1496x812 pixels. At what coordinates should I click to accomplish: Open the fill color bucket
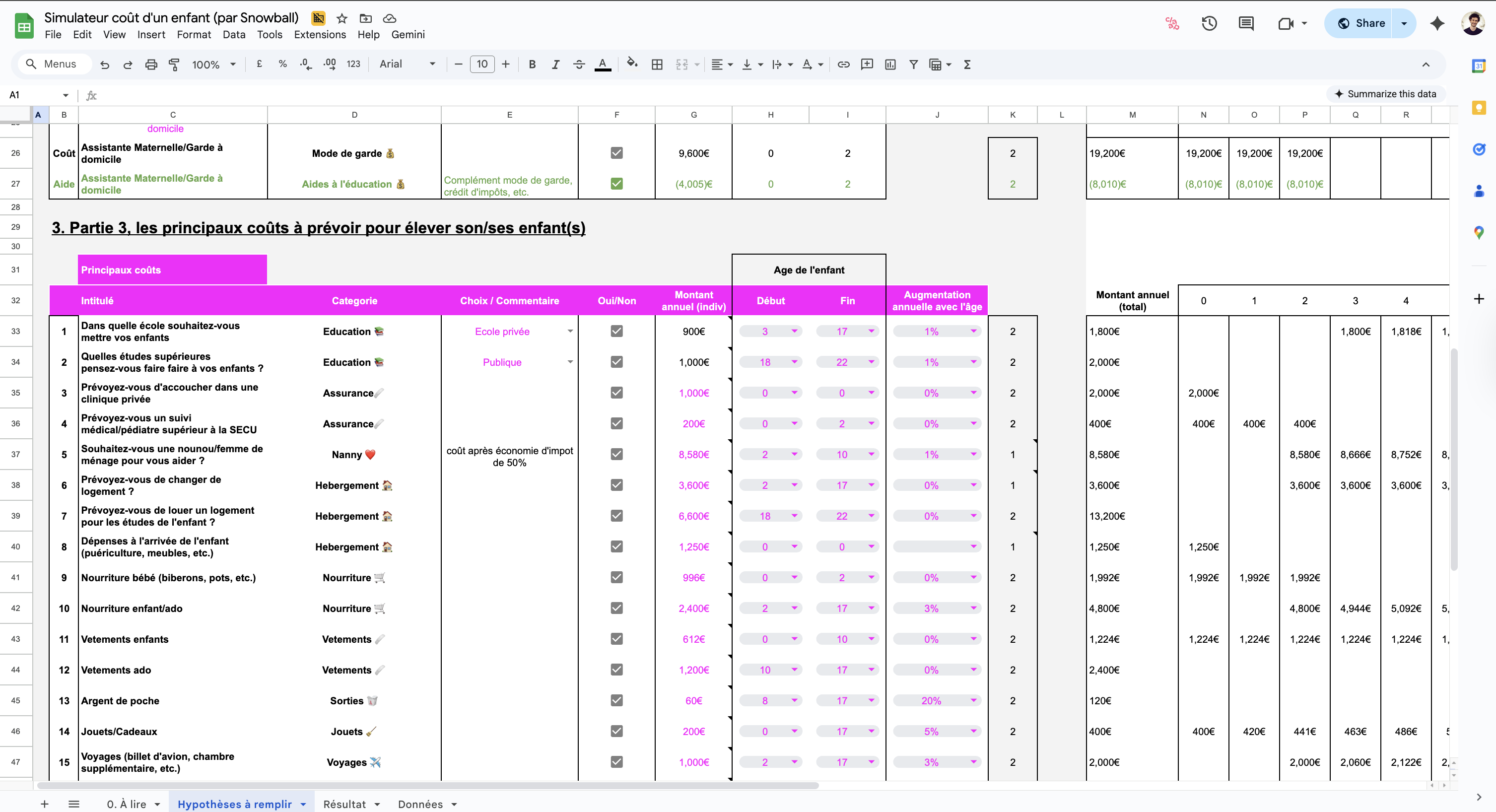click(632, 64)
